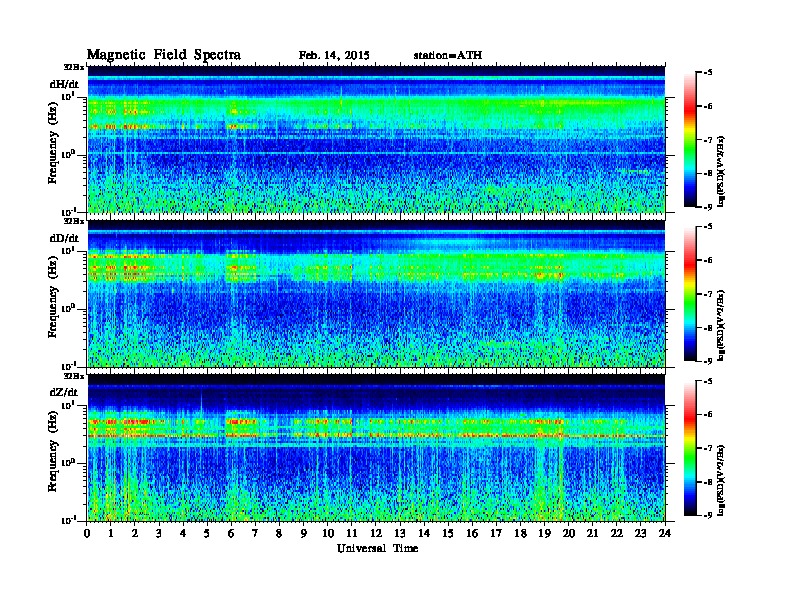Click hour 7 on the time axis
The width and height of the screenshot is (792, 612).
coord(255,533)
